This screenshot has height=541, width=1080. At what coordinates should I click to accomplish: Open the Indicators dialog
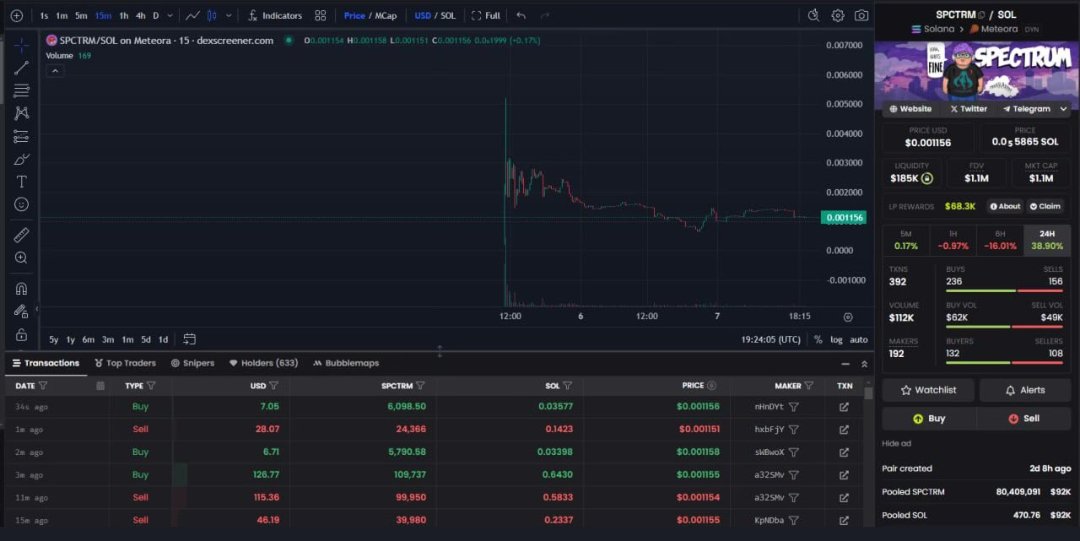275,16
